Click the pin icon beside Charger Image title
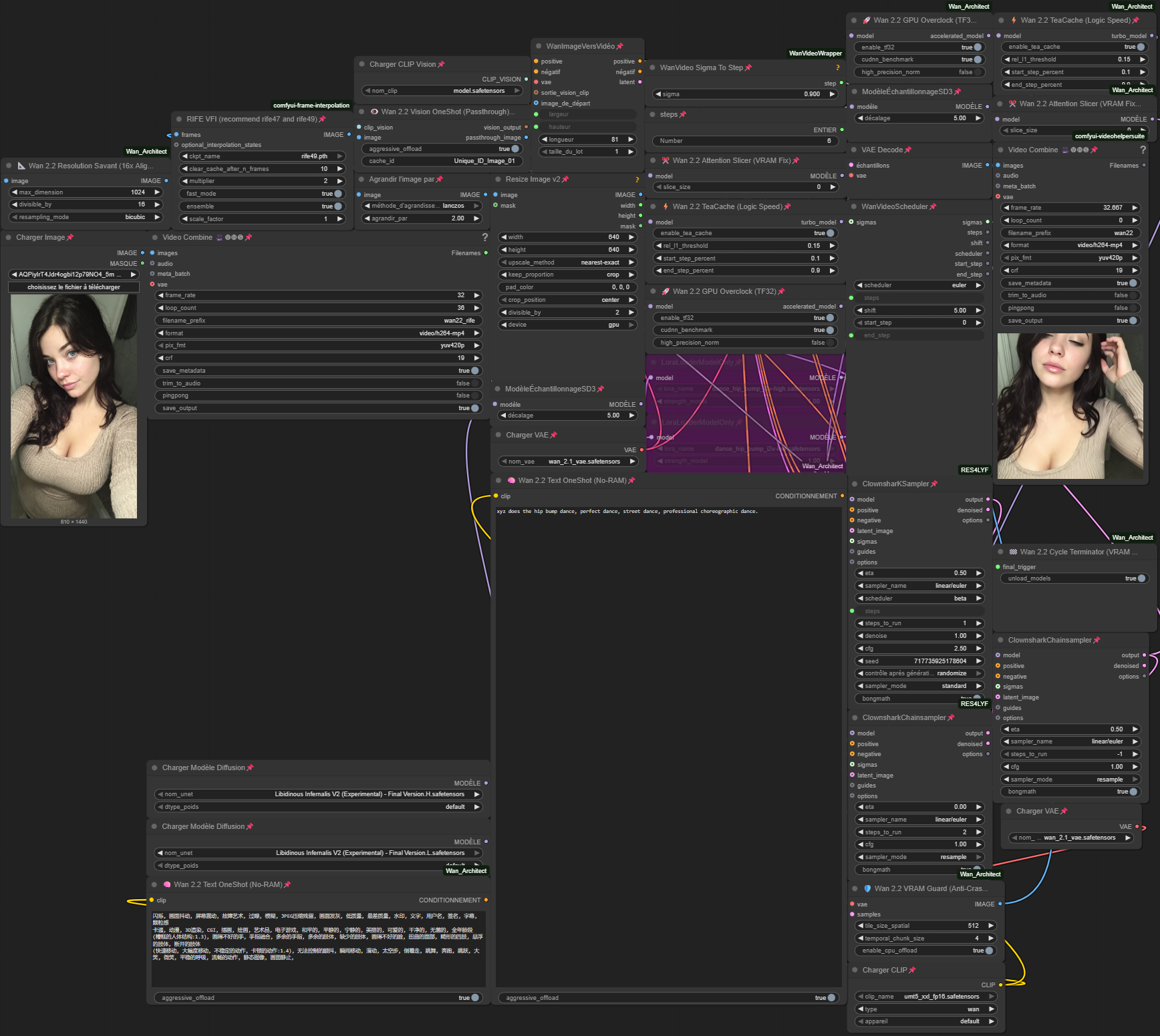The image size is (1160, 1036). 70,237
